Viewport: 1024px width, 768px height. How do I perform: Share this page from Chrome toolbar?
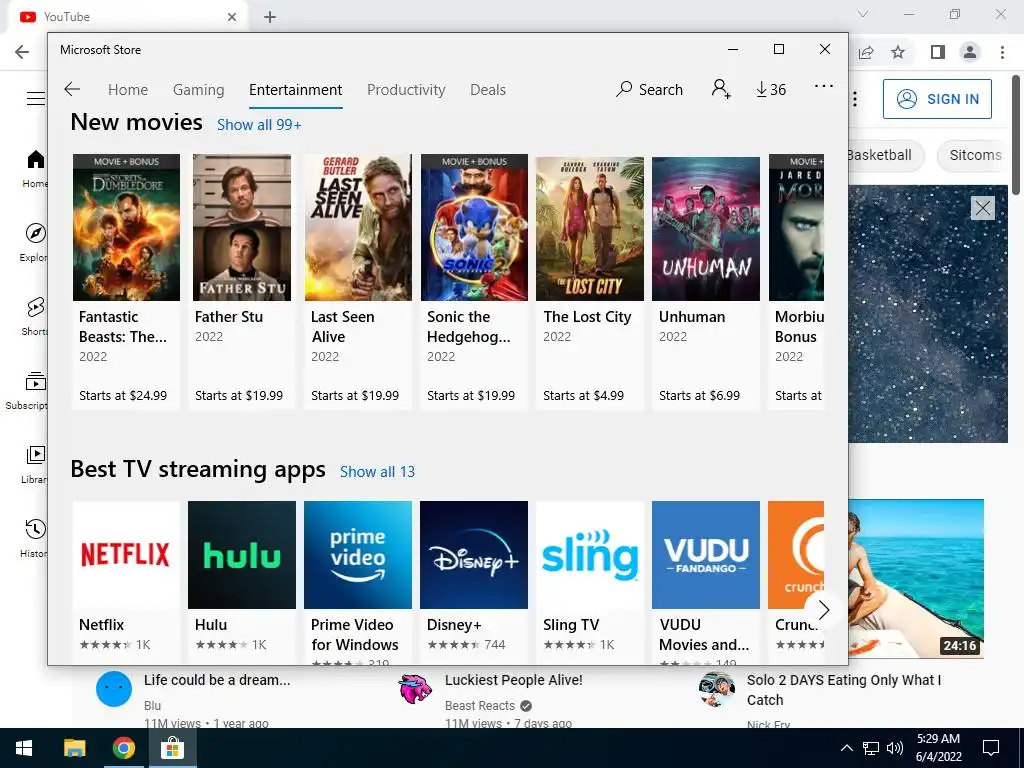[866, 52]
